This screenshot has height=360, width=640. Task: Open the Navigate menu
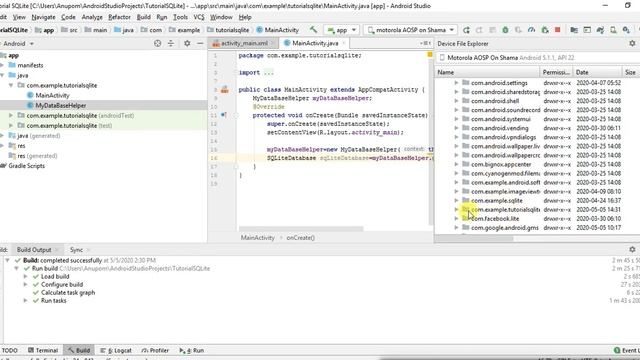coord(43,17)
